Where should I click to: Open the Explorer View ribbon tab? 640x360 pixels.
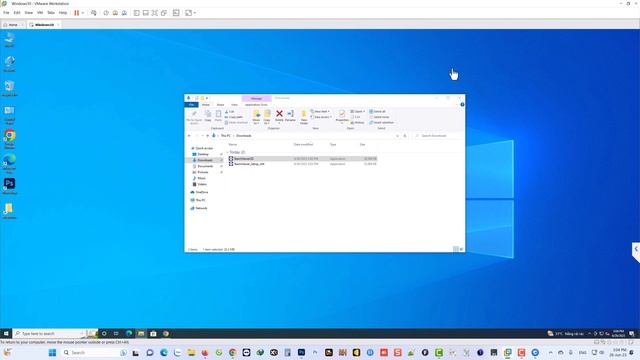[x=234, y=105]
